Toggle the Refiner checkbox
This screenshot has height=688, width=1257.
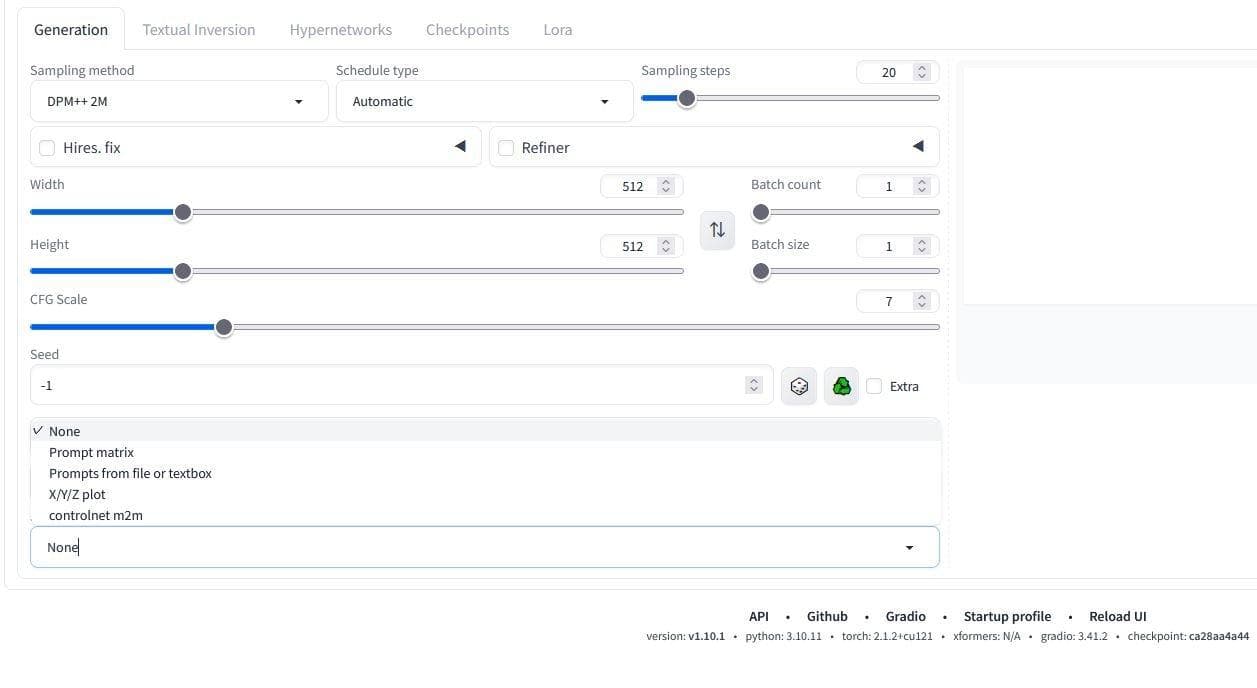(x=506, y=148)
